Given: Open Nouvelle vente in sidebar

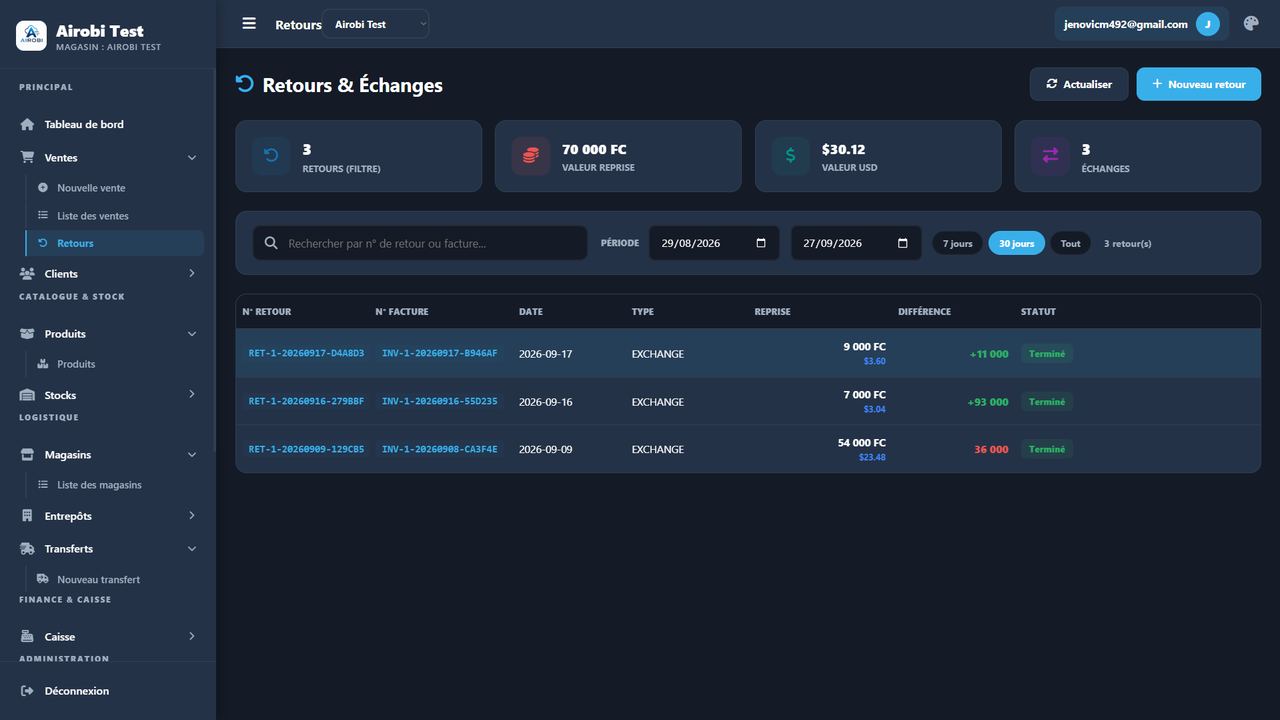Looking at the screenshot, I should (x=114, y=188).
